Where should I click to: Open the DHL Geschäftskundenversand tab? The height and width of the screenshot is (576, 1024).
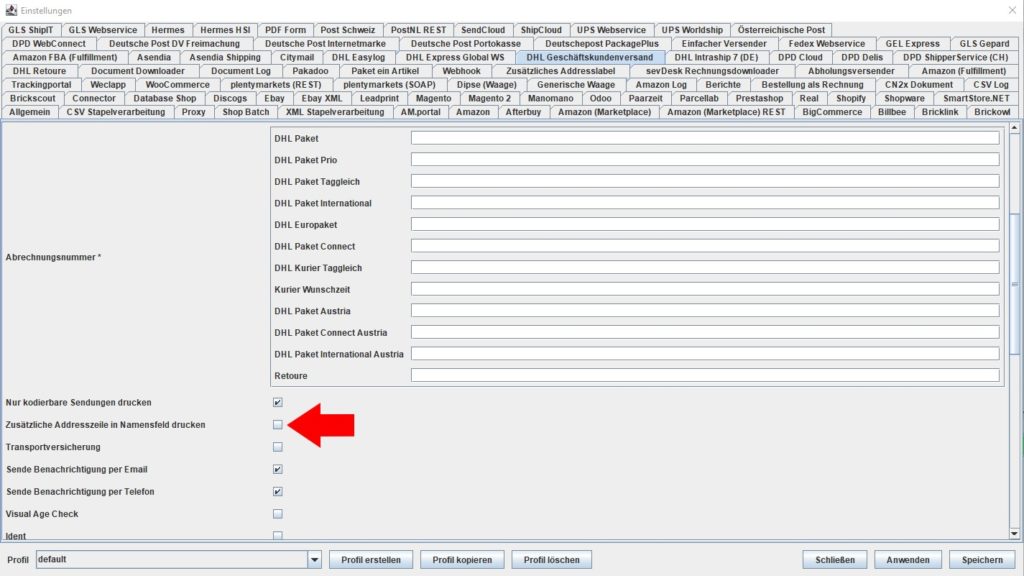(x=590, y=57)
